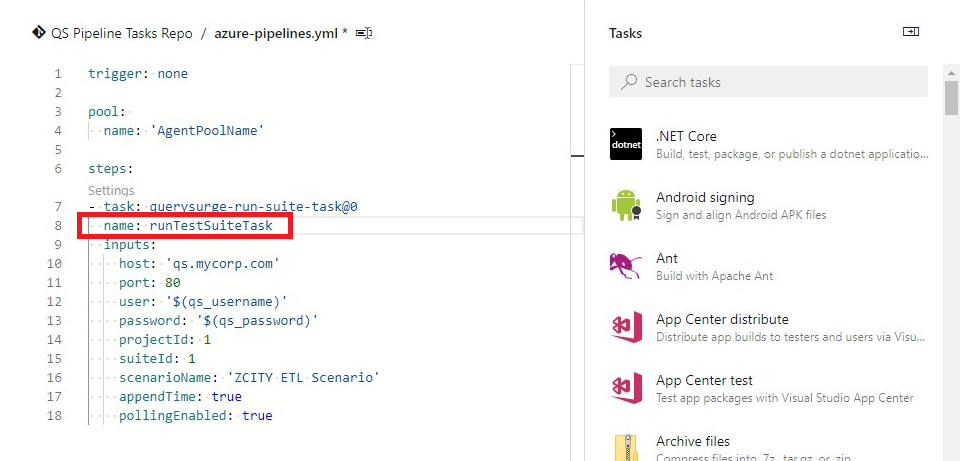The image size is (960, 461).
Task: Click the azure-pipelines.yml file name
Action: point(276,33)
